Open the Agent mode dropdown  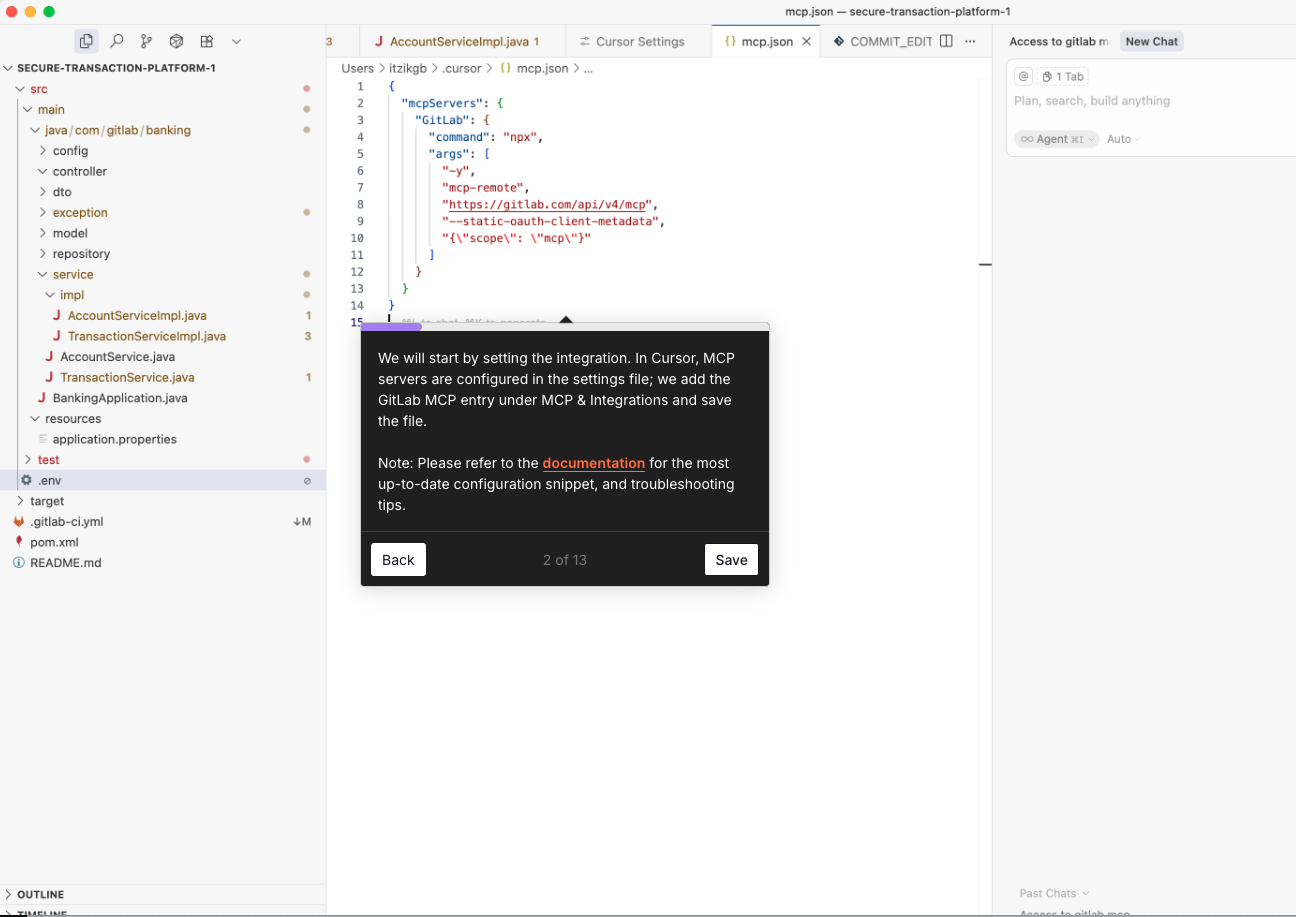(x=1056, y=139)
